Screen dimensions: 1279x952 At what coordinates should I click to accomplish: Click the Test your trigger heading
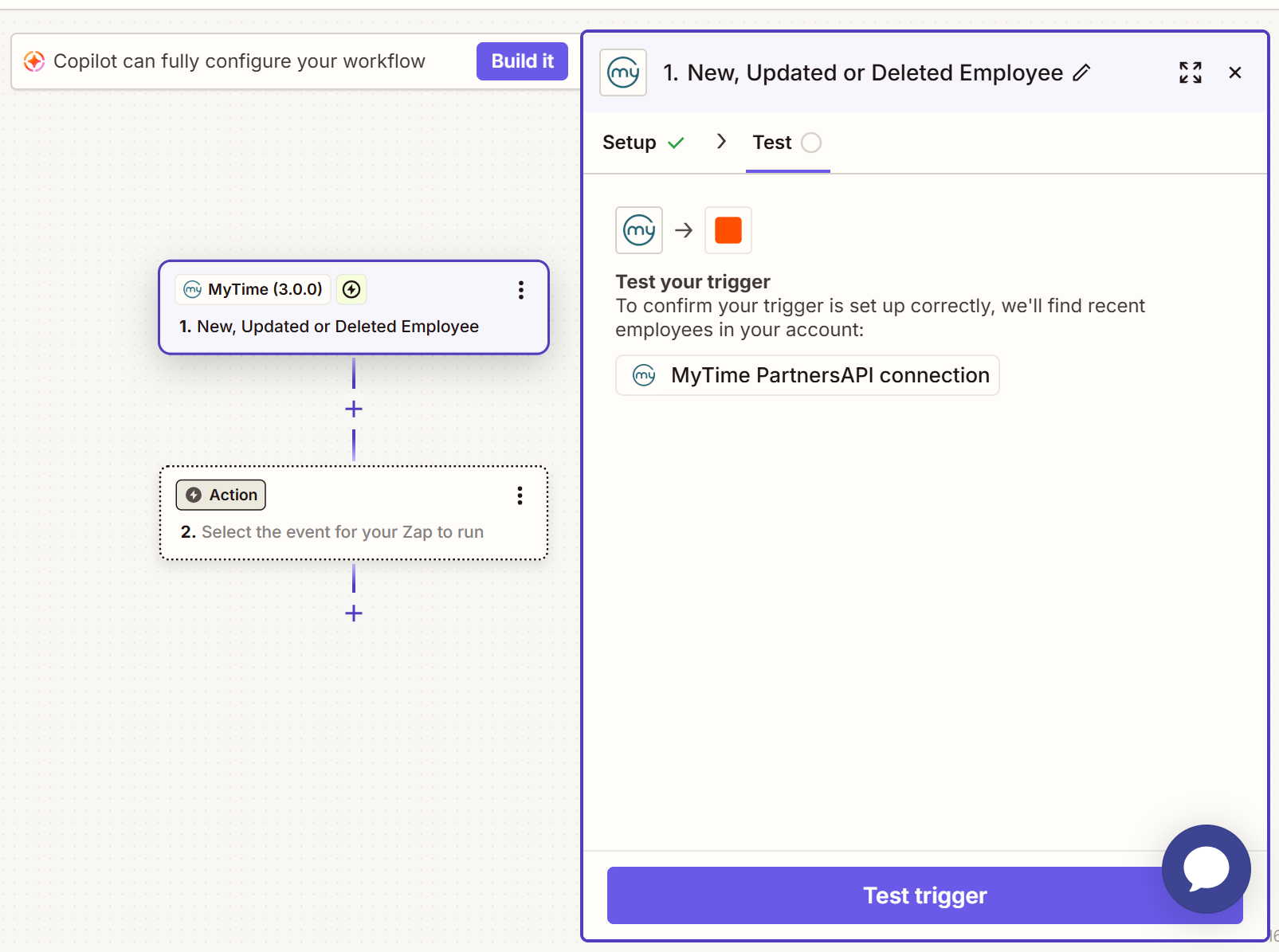coord(692,282)
